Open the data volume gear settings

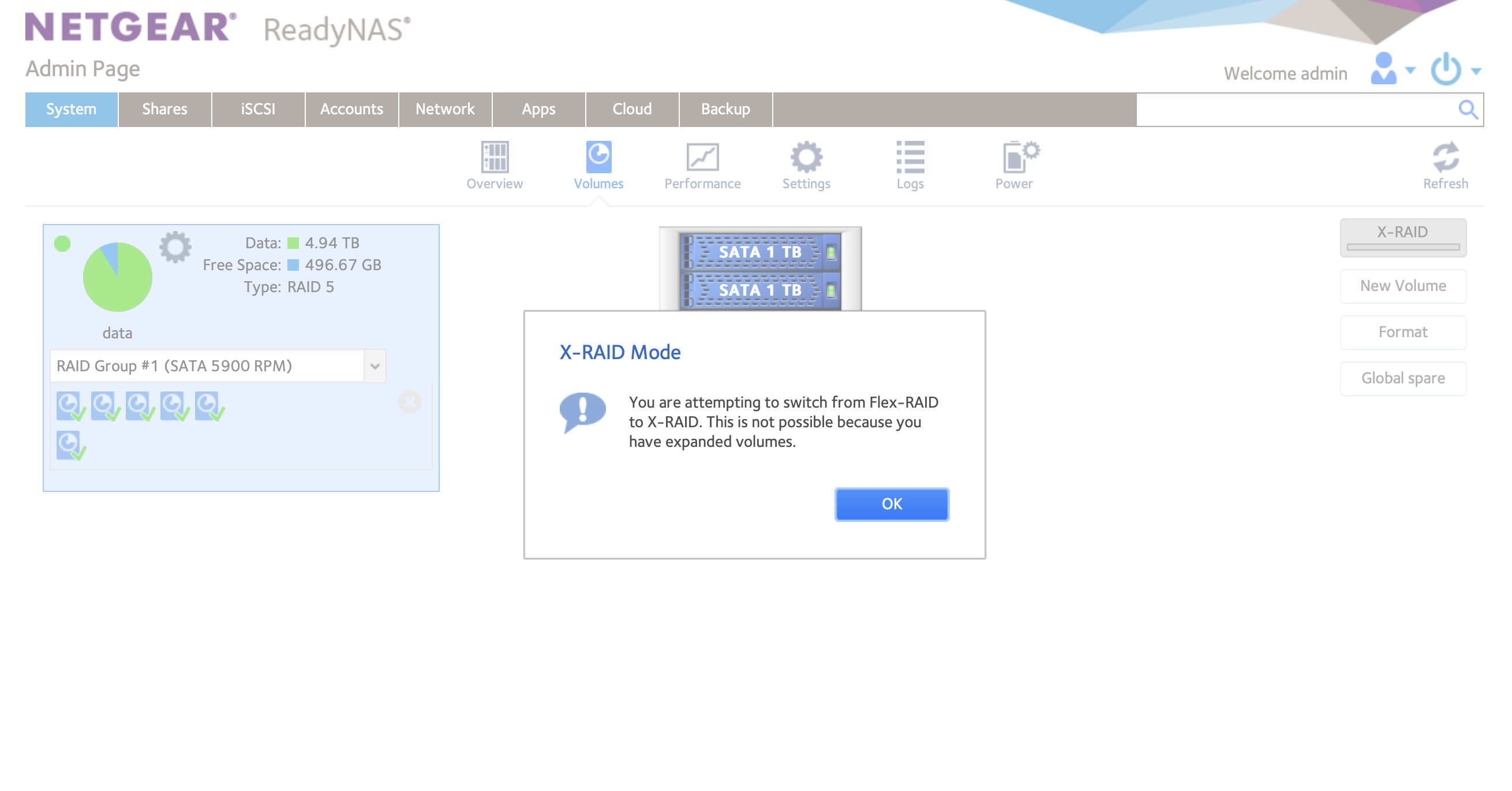pyautogui.click(x=175, y=247)
